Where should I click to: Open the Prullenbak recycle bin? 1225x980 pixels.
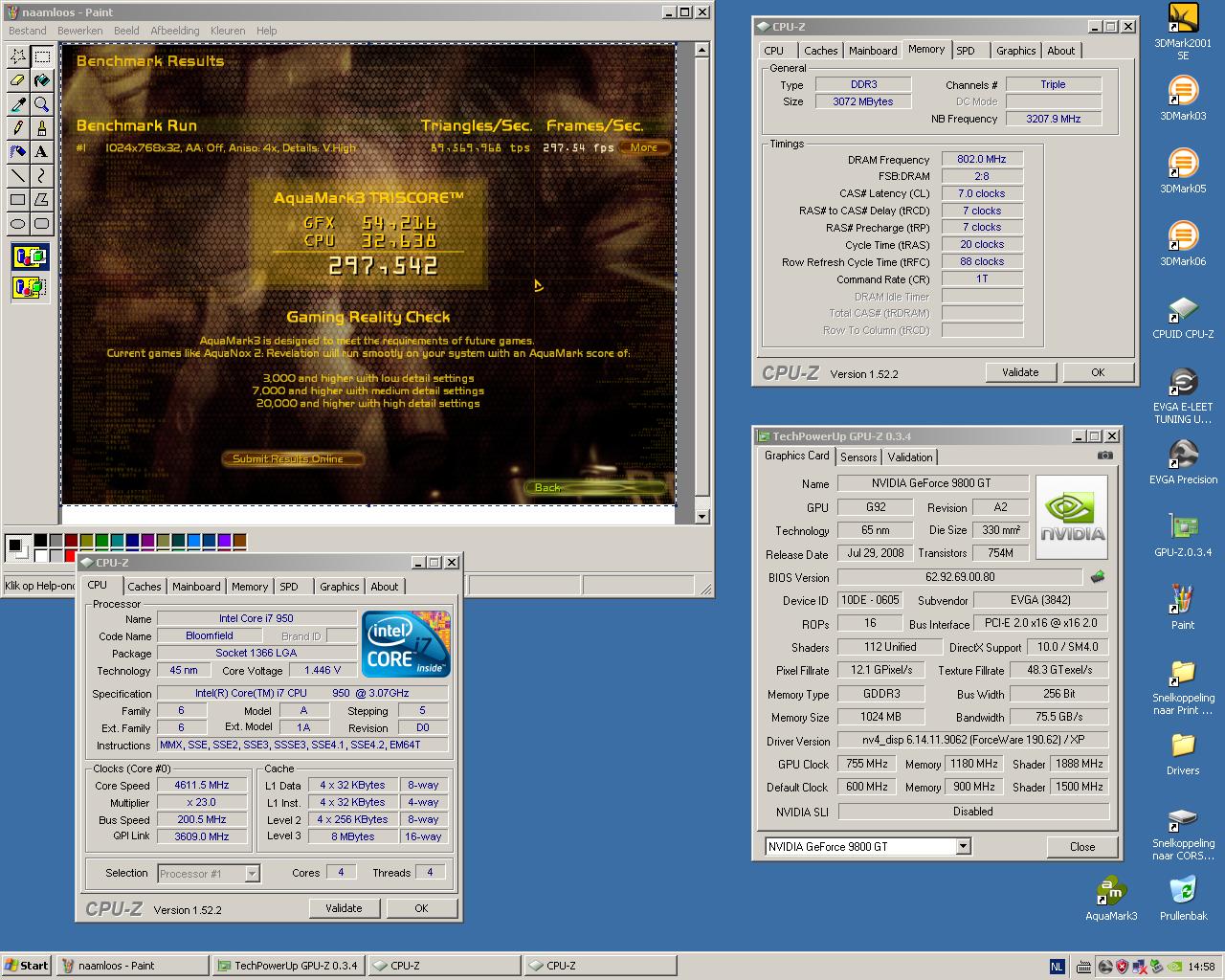[x=1183, y=899]
